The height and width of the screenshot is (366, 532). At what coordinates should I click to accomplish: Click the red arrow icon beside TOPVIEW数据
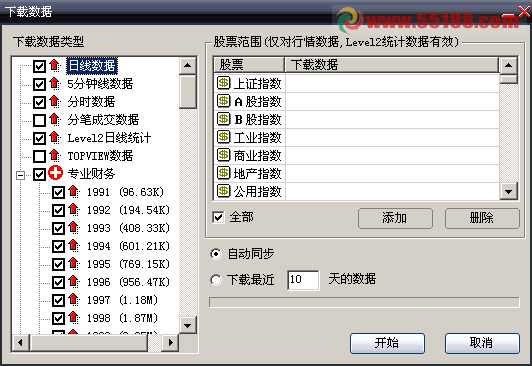pyautogui.click(x=54, y=156)
